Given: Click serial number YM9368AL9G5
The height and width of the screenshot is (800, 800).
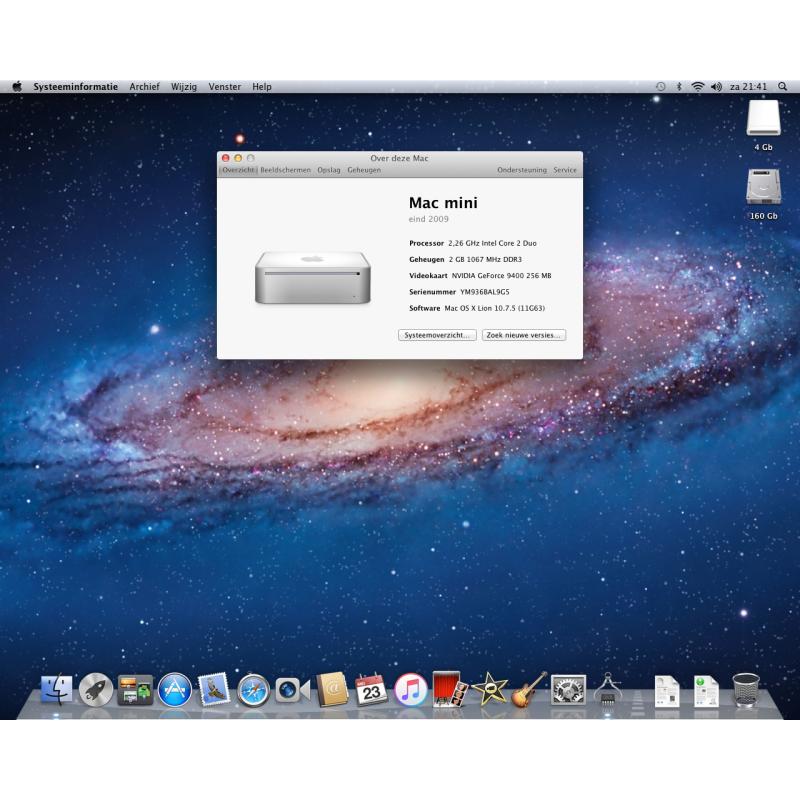Looking at the screenshot, I should point(485,292).
